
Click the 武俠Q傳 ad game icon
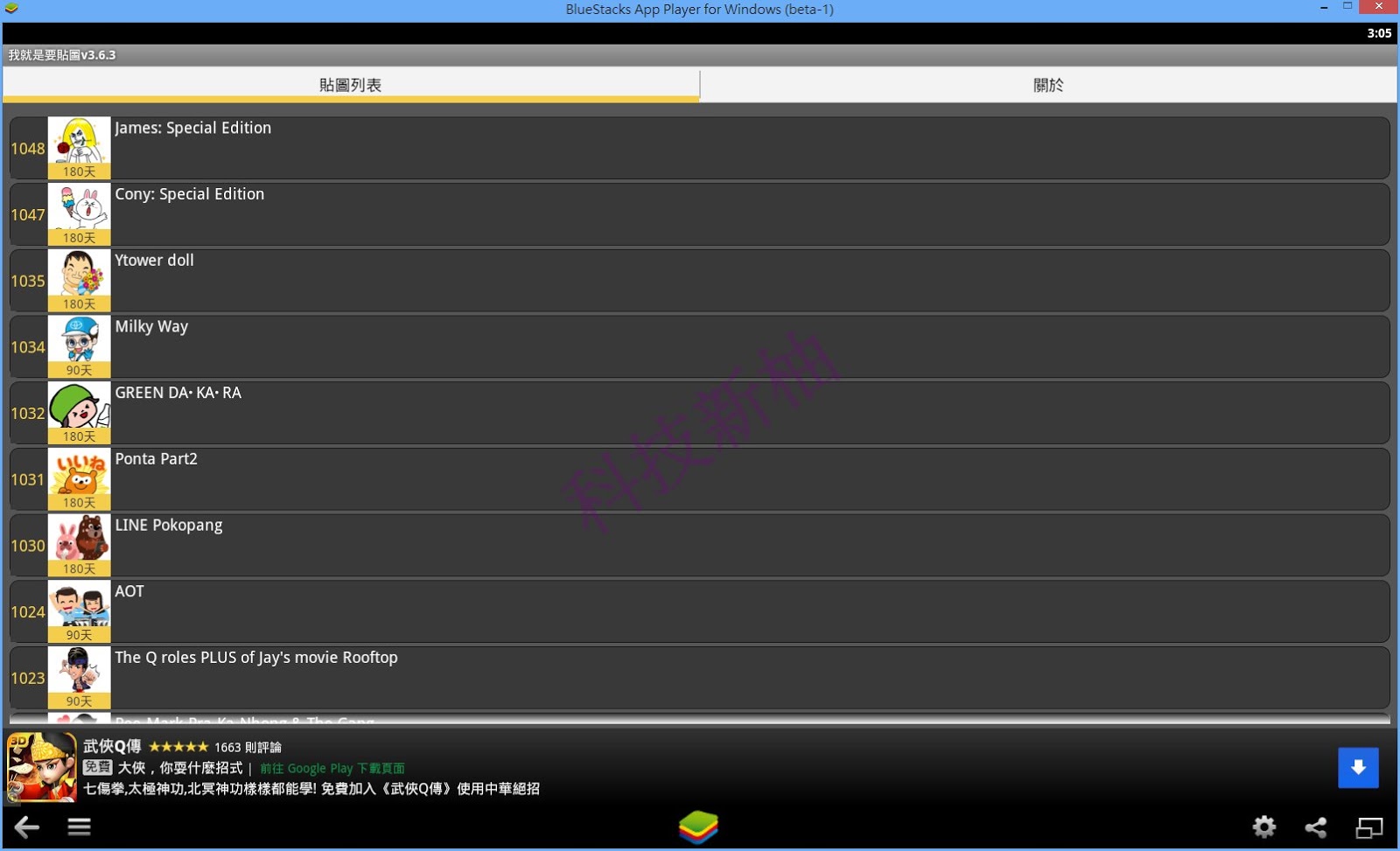41,767
